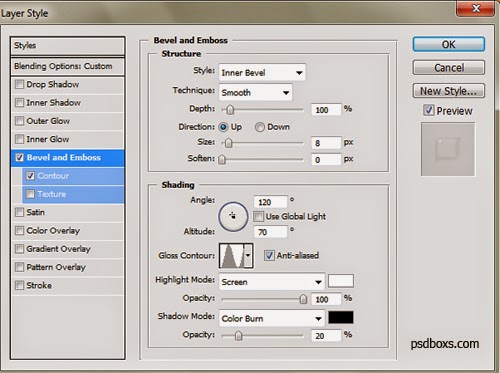Click the Cancel button
The width and height of the screenshot is (500, 373).
[x=449, y=68]
